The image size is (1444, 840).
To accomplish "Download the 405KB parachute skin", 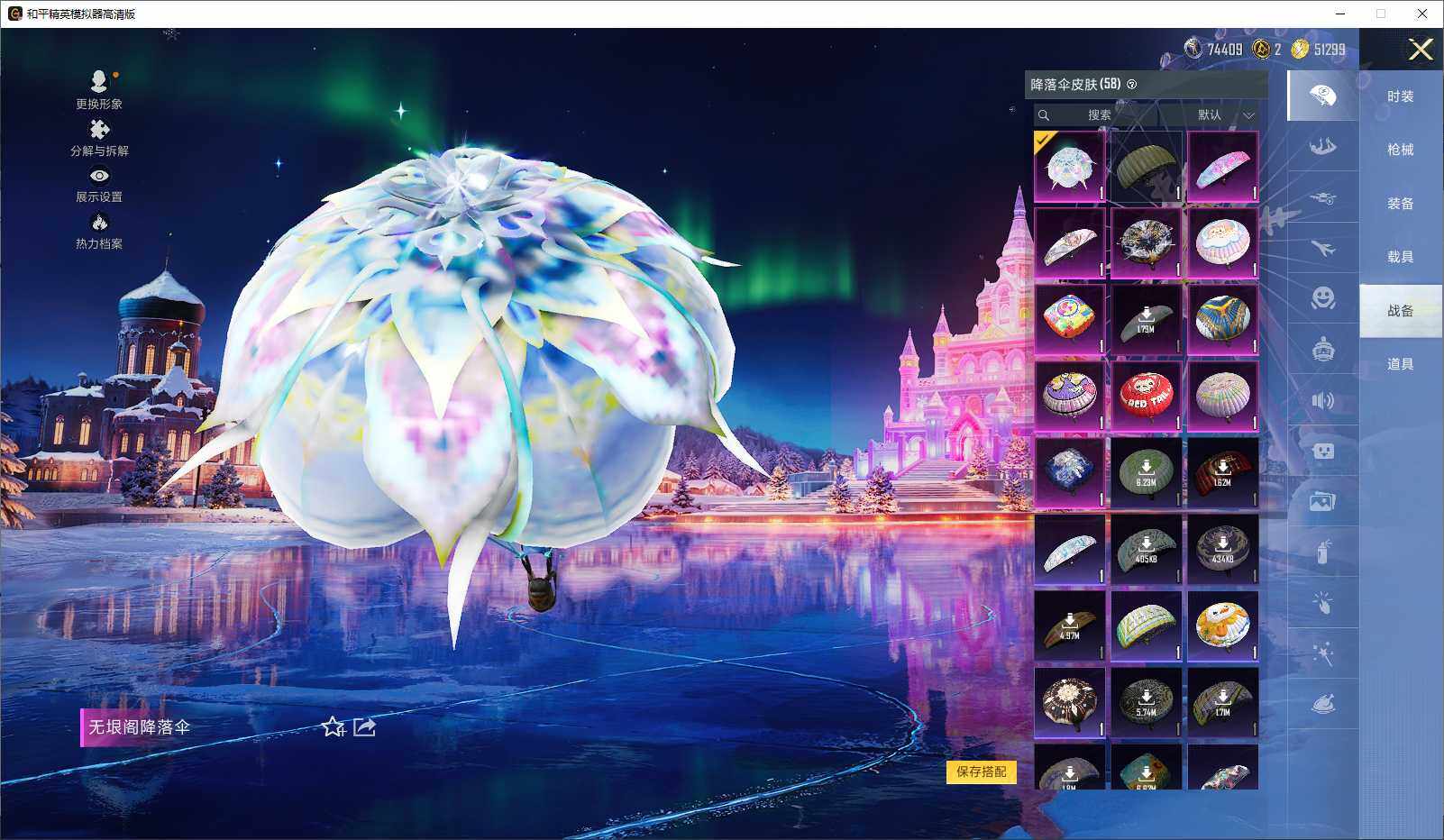I will coord(1147,550).
